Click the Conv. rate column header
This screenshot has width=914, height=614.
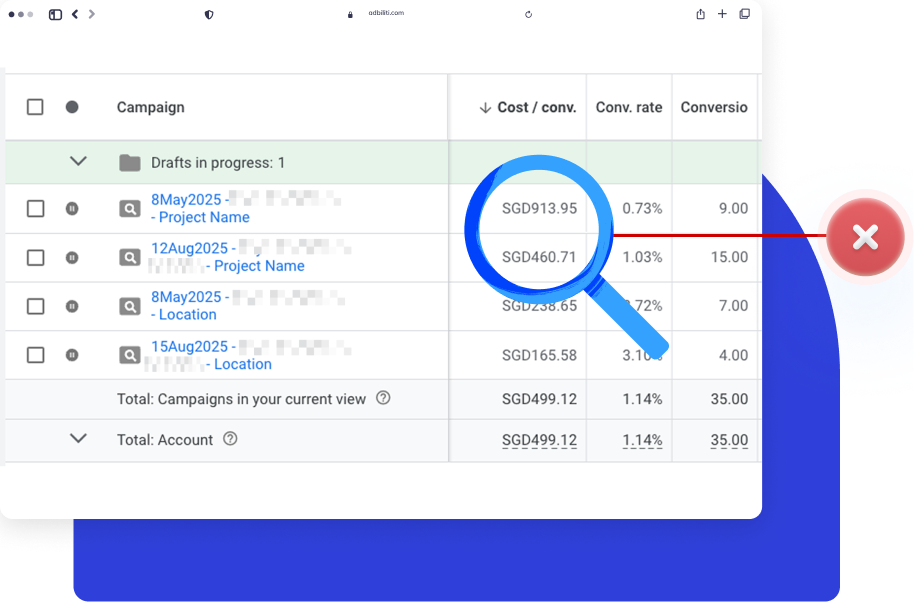[628, 107]
